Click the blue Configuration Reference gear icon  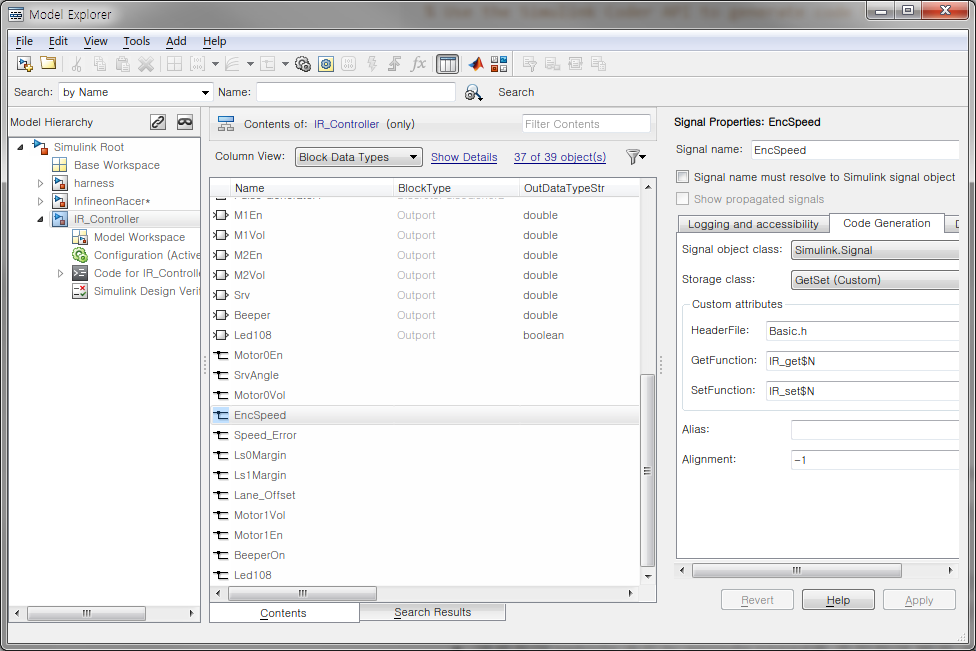tap(326, 63)
